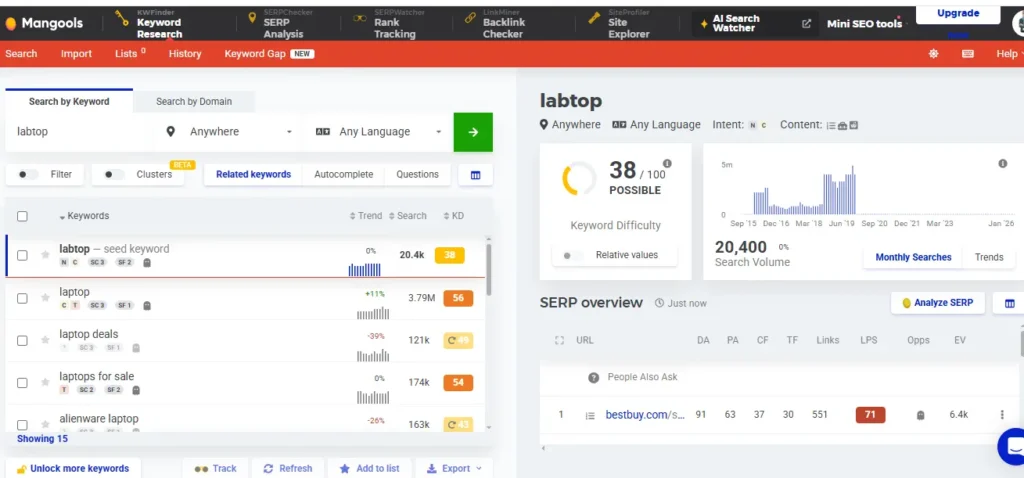The image size is (1024, 478).
Task: Open the bestbuy.com result link
Action: pos(645,415)
